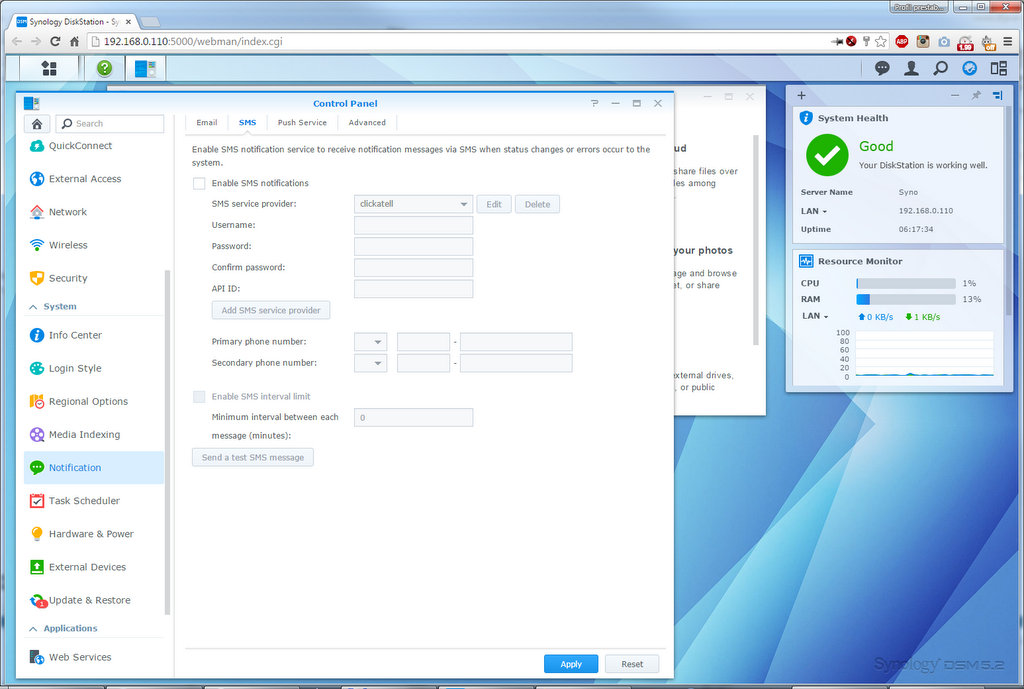Open Media Indexing settings

(x=94, y=435)
